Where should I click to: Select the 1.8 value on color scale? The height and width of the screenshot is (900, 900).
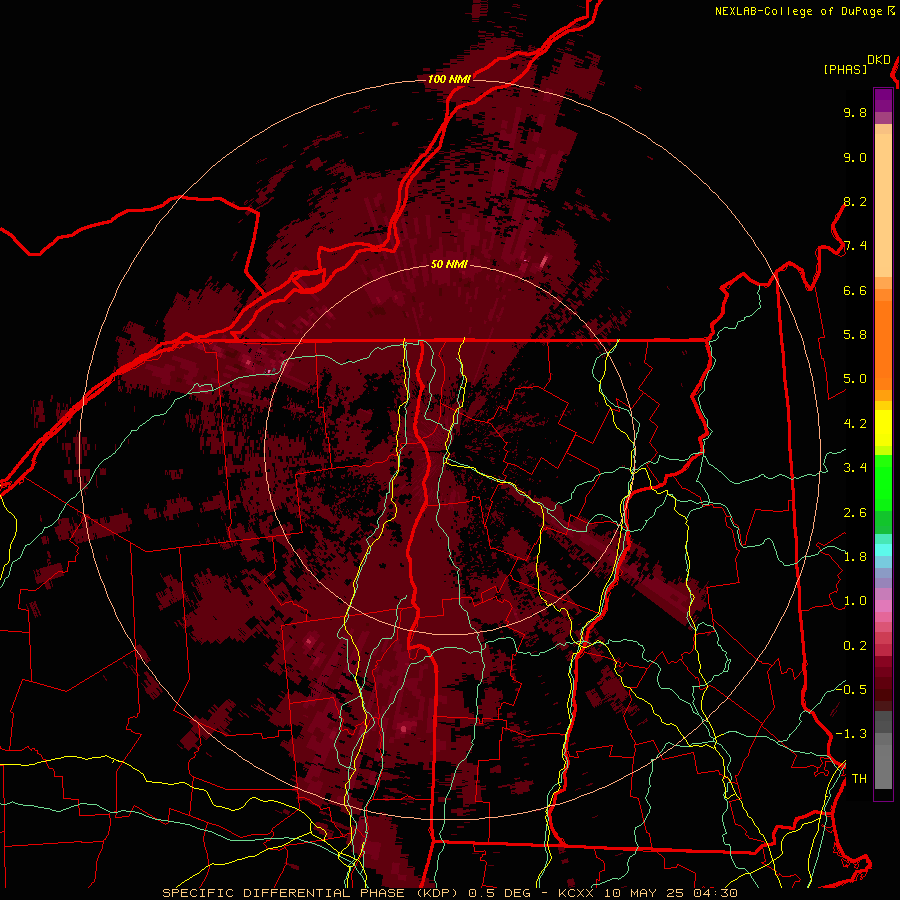tap(855, 557)
